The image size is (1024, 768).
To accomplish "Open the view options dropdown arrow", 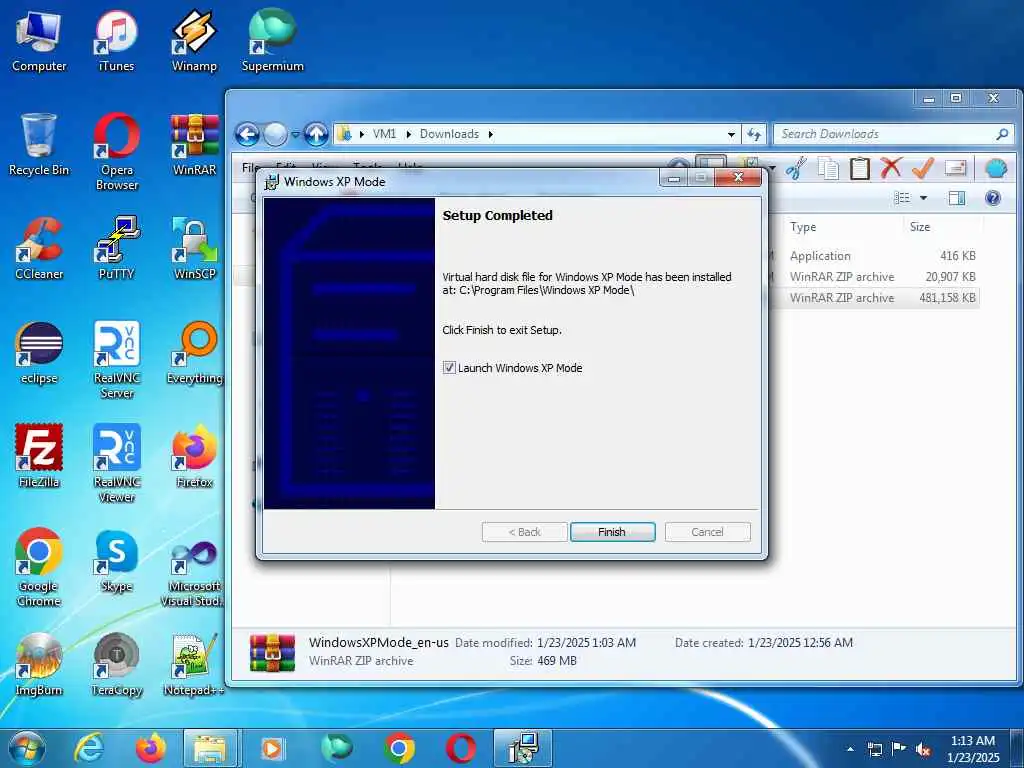I will coord(923,198).
